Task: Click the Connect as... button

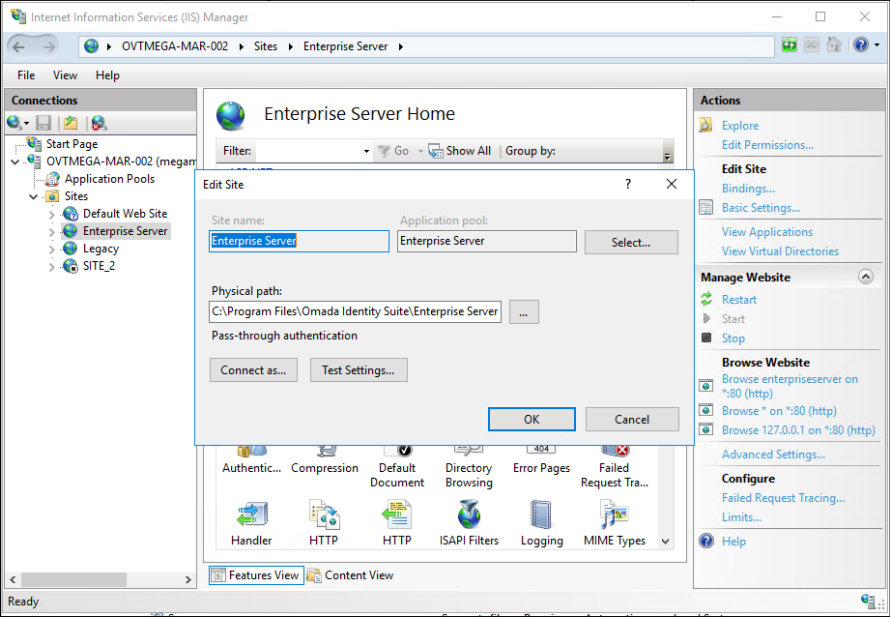Action: (x=253, y=370)
